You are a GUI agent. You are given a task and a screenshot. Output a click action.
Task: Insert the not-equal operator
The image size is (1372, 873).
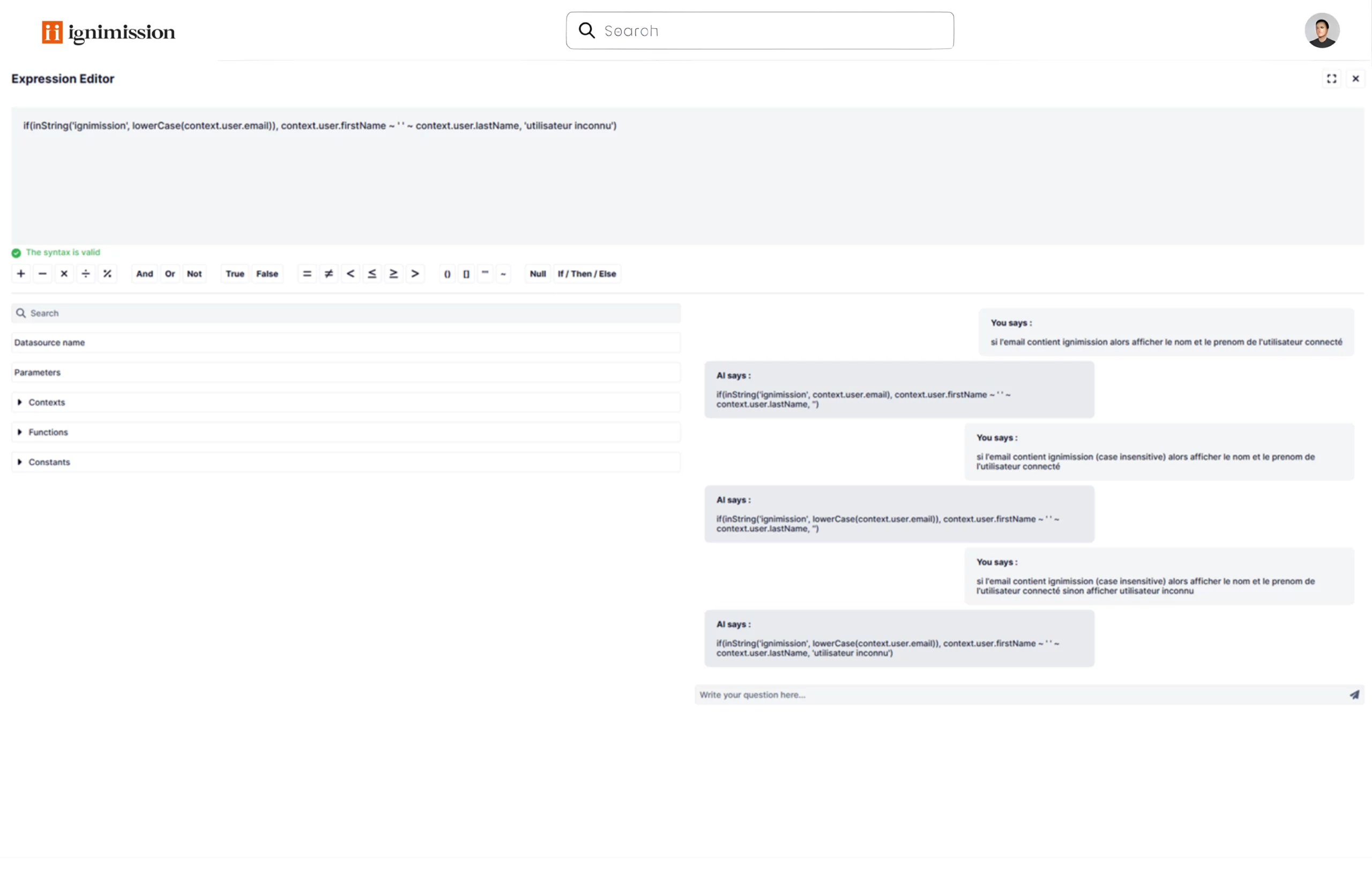[x=329, y=273]
